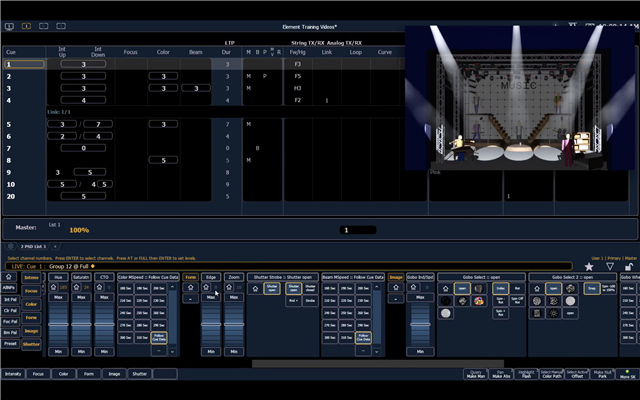Screen dimensions: 640x400
Task: Open the Focus softkey tab at bottom
Action: [x=38, y=374]
